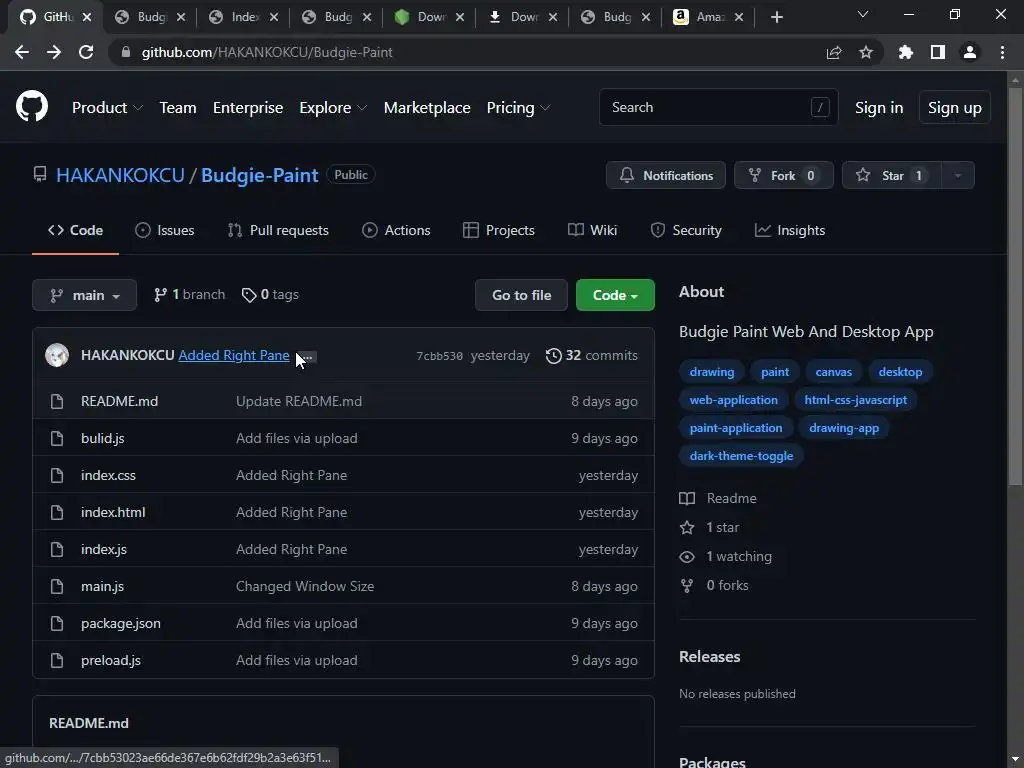Star the Budgie-Paint repository
Screen dimensions: 1024x768
point(891,175)
